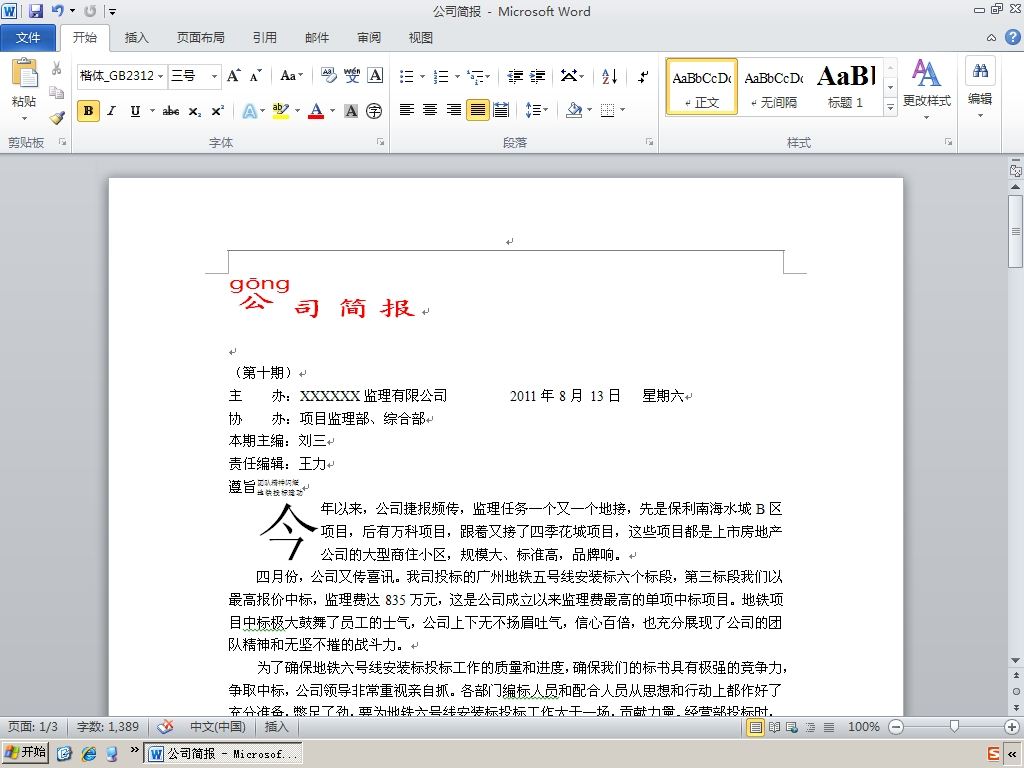Click the Copy icon in clipboard group

57,92
